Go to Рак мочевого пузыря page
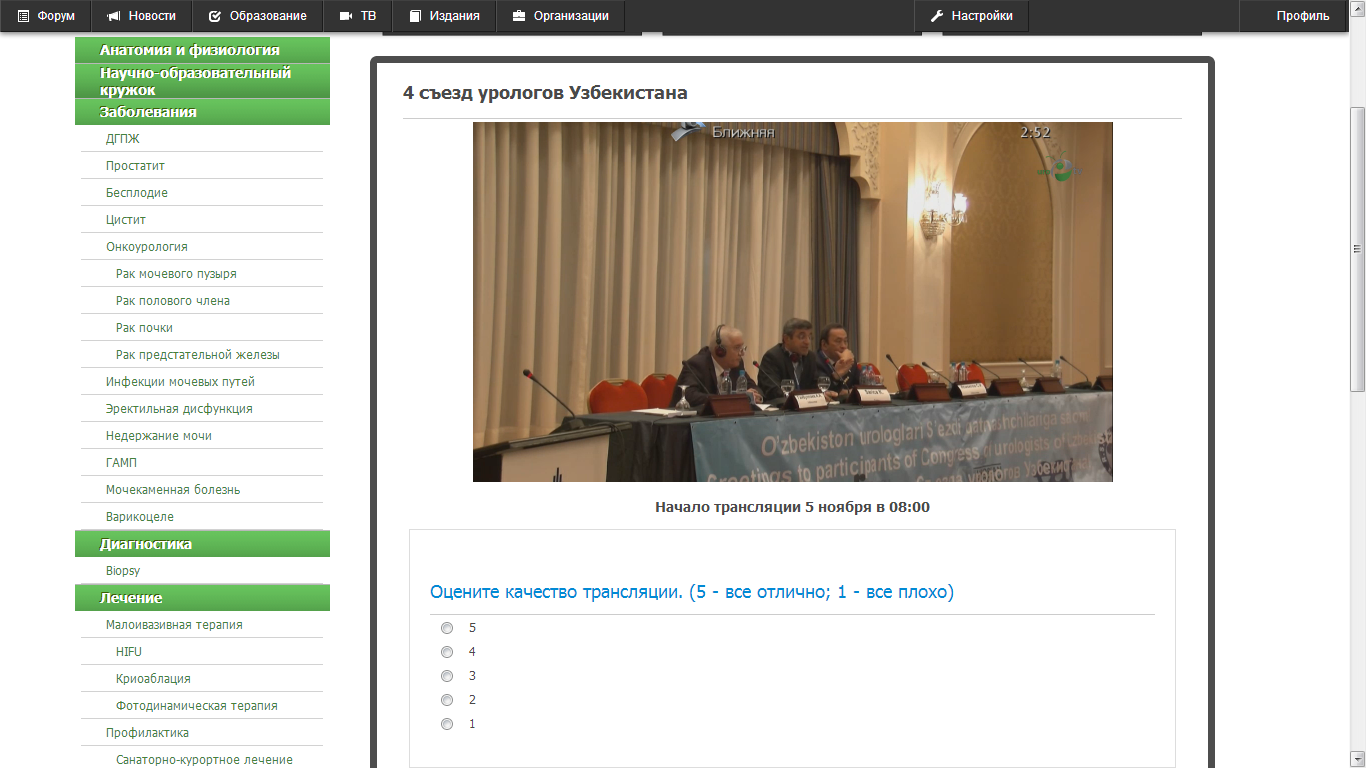 [x=176, y=274]
